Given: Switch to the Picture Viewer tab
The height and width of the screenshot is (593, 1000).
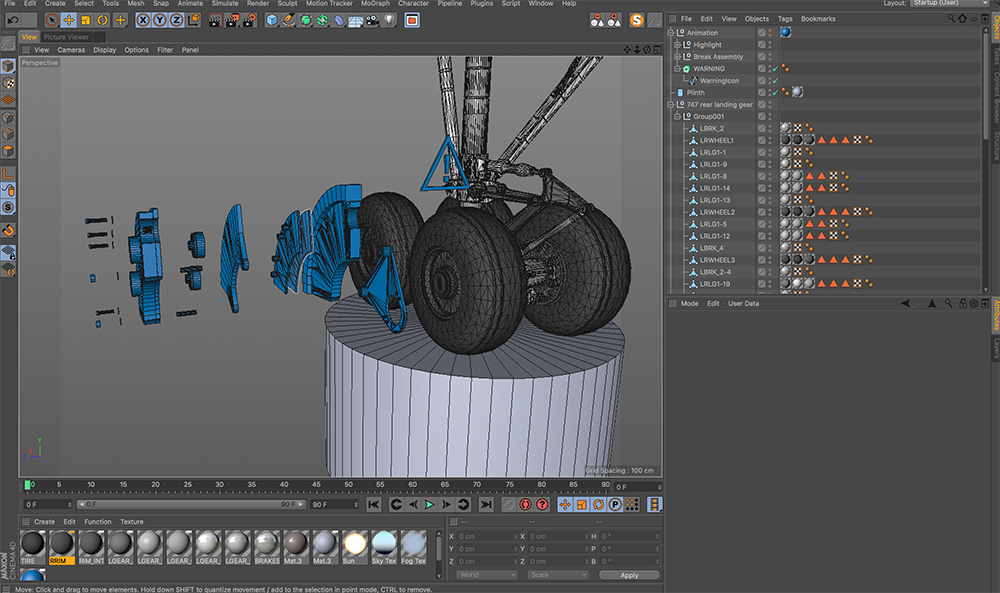Looking at the screenshot, I should [x=66, y=37].
